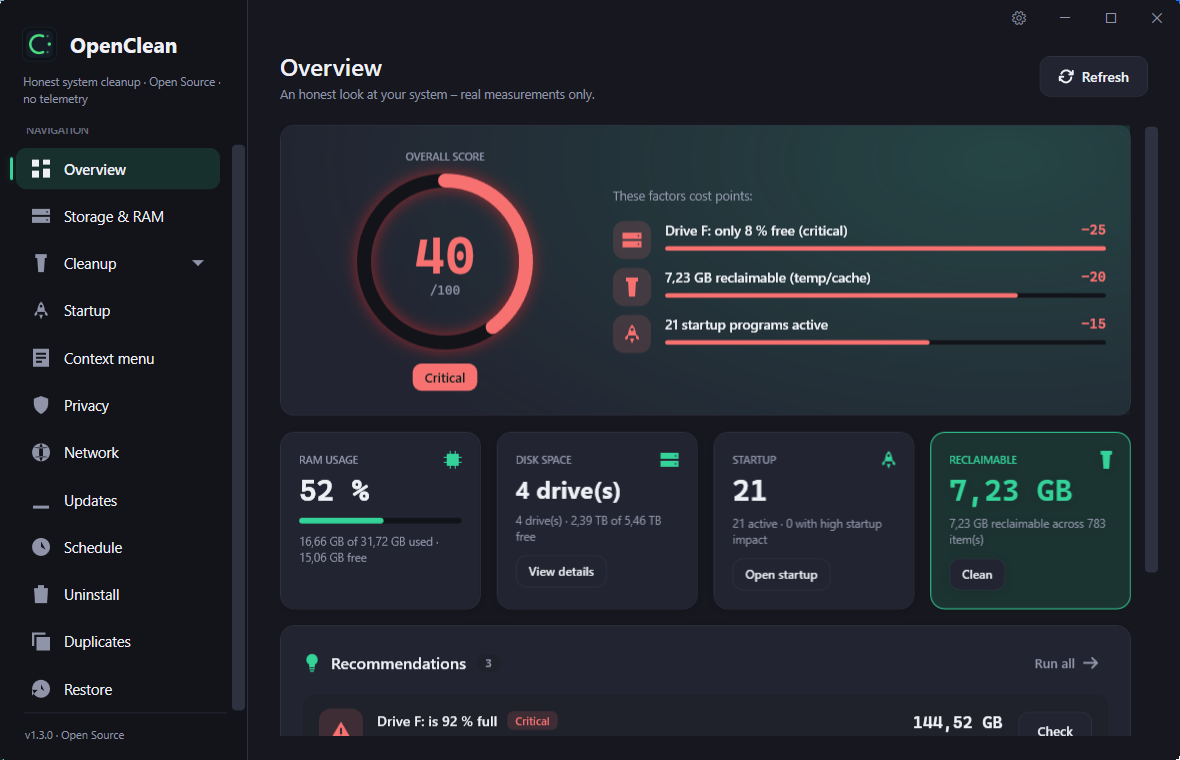Screen dimensions: 1180x760
Task: Click the rocket icon beside startup programs factor
Action: [x=632, y=334]
